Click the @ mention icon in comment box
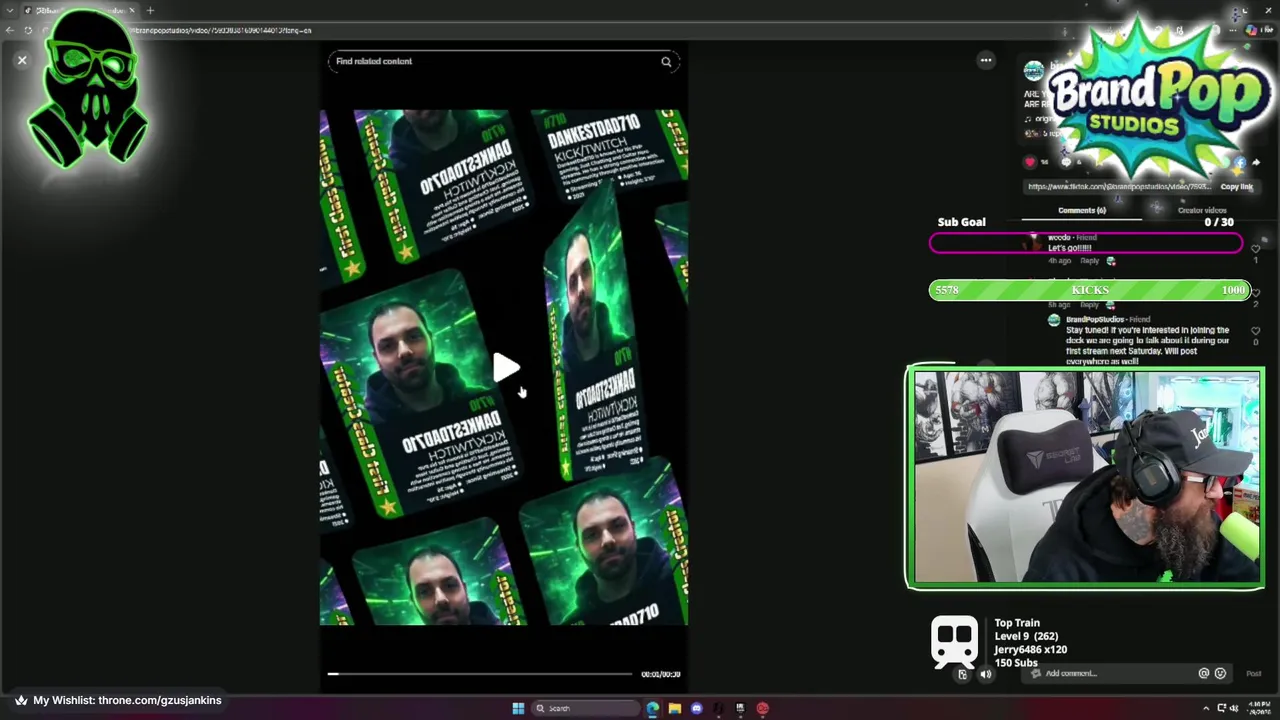The width and height of the screenshot is (1280, 720). point(1204,674)
